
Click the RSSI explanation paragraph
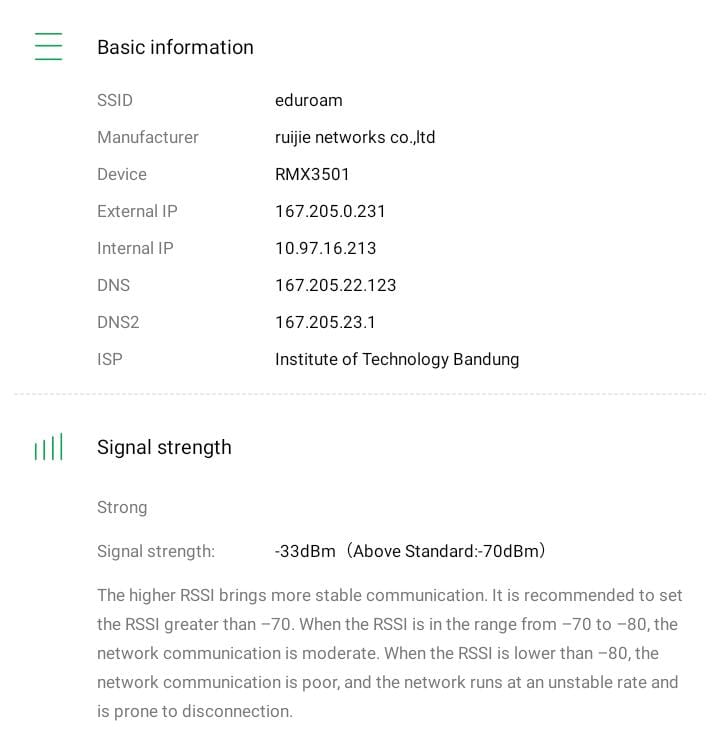[390, 653]
